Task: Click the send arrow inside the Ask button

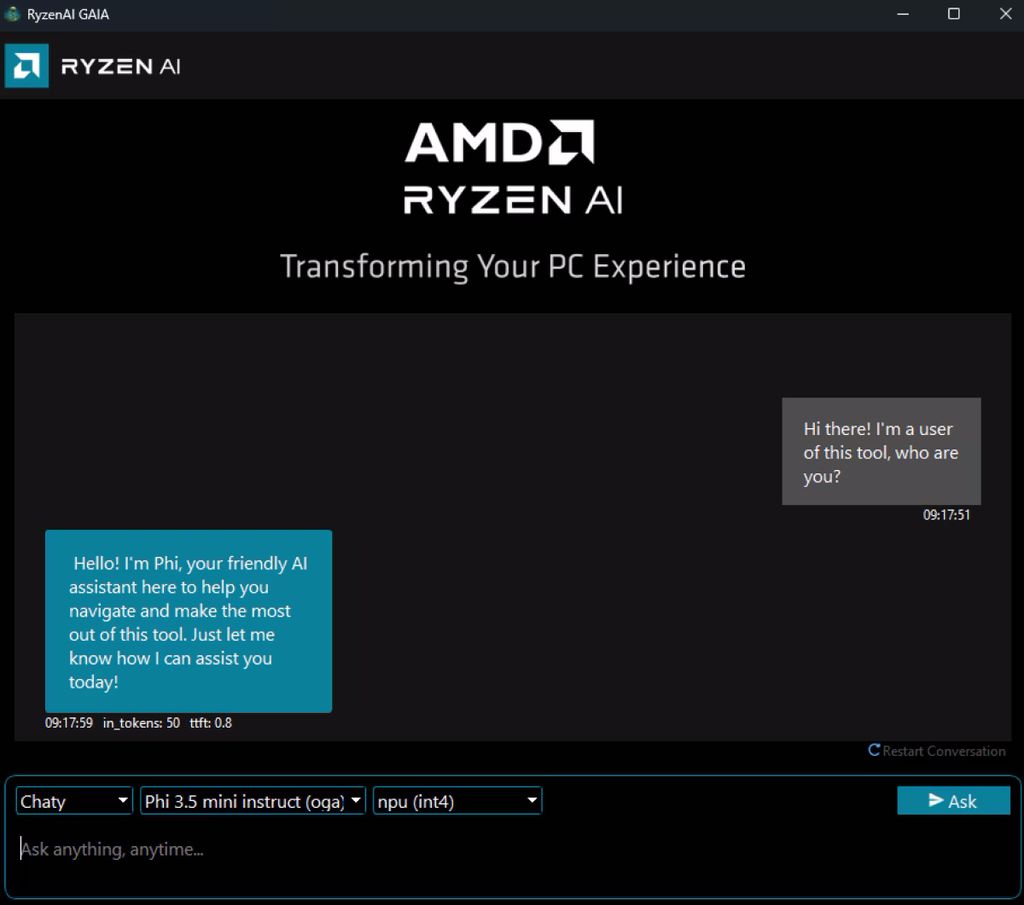Action: (x=936, y=800)
